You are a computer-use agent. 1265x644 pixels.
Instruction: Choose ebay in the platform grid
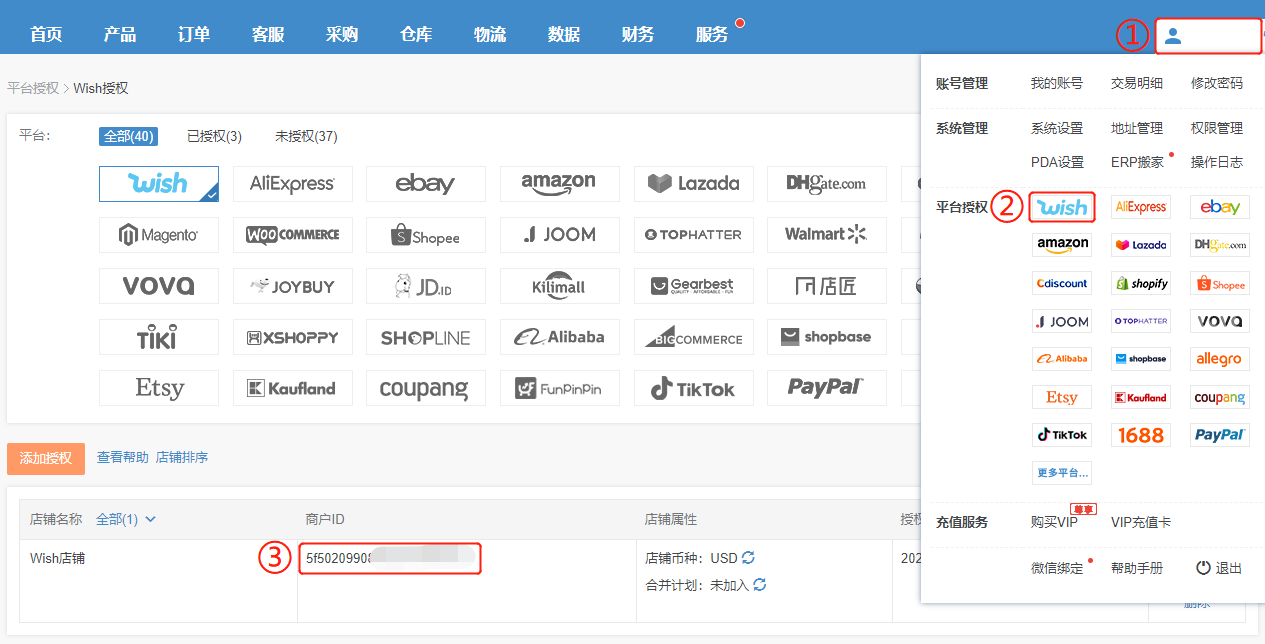tap(426, 184)
